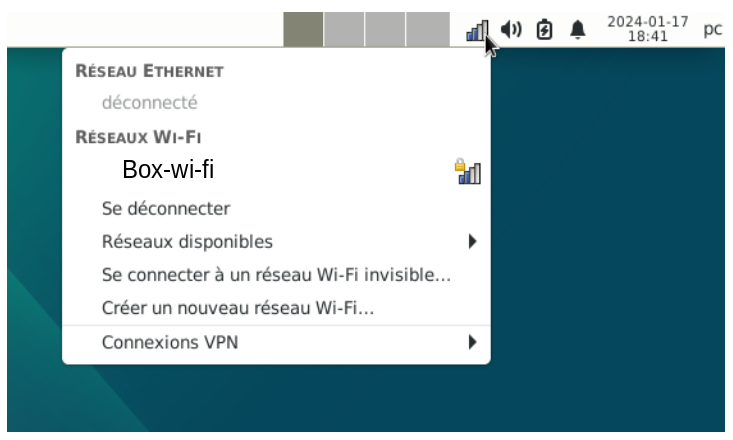This screenshot has height=440, width=733.
Task: Expand the Réseaux disponibles submenu
Action: click(276, 242)
